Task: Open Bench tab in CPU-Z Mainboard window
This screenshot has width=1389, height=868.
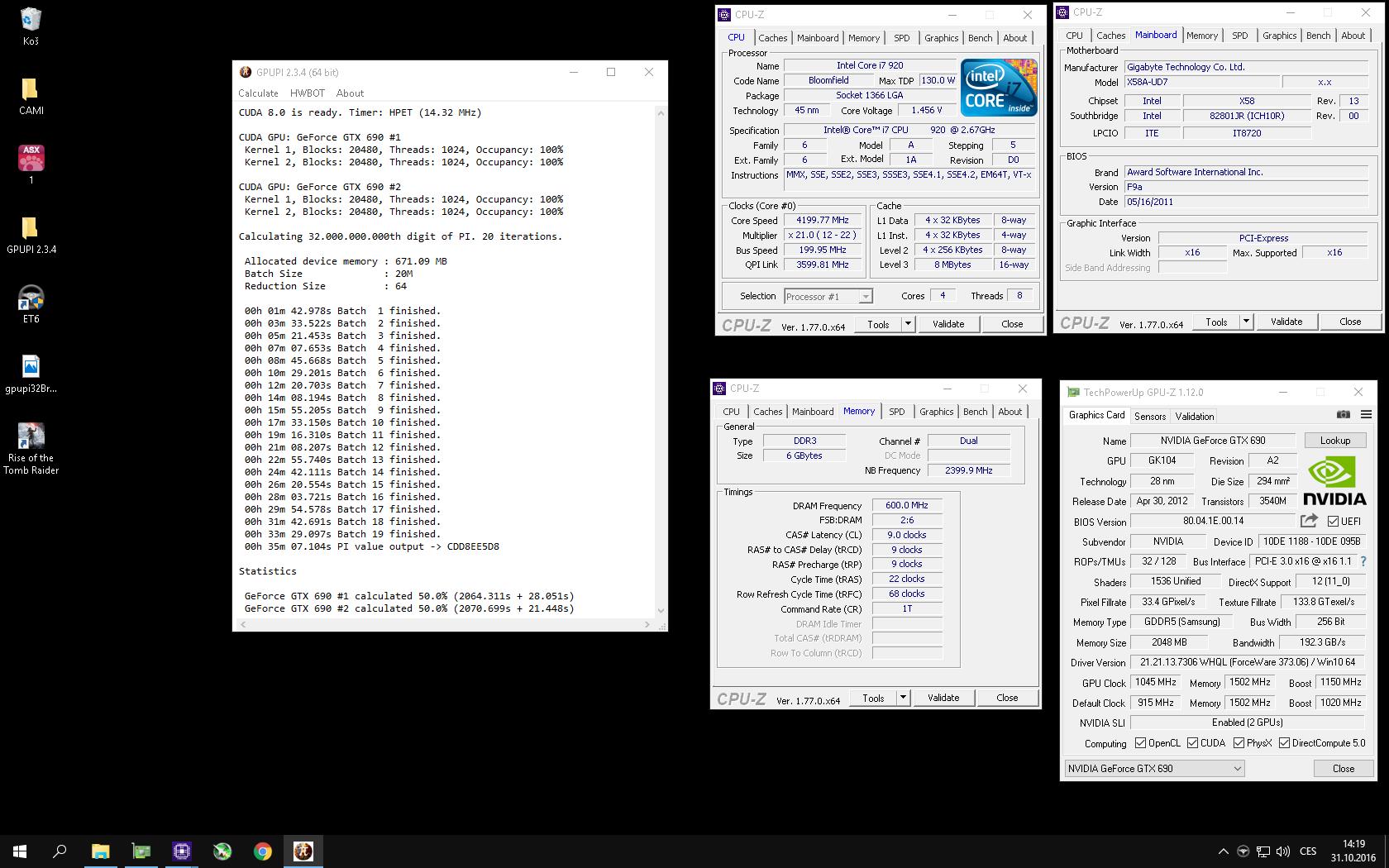Action: coord(1318,36)
